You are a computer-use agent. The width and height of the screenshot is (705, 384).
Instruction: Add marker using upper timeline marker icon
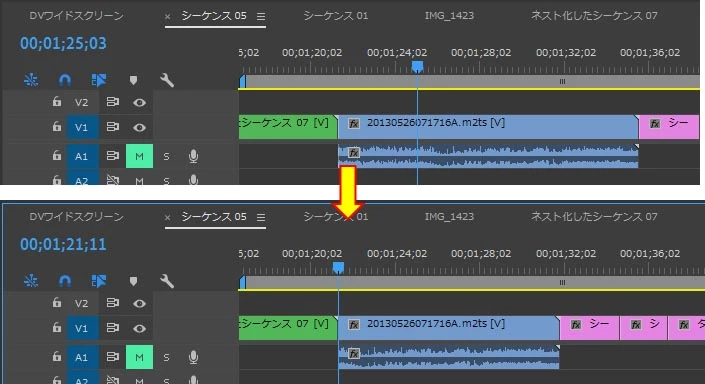pos(133,80)
